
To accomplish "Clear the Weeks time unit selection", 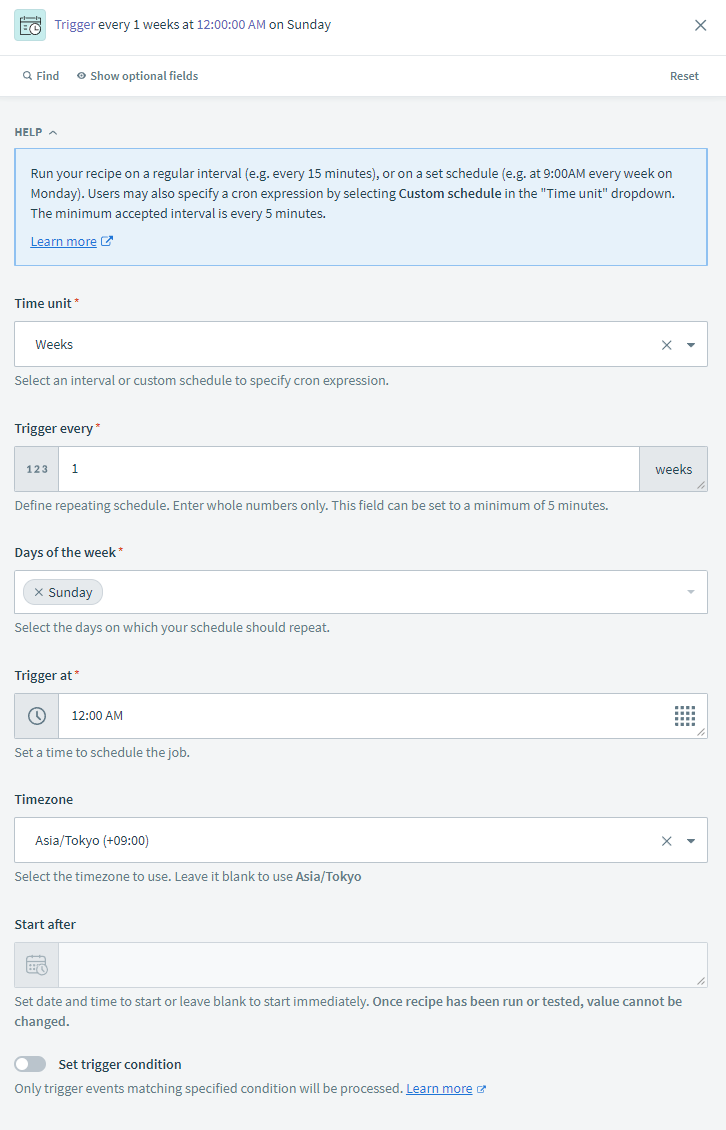I will point(667,345).
